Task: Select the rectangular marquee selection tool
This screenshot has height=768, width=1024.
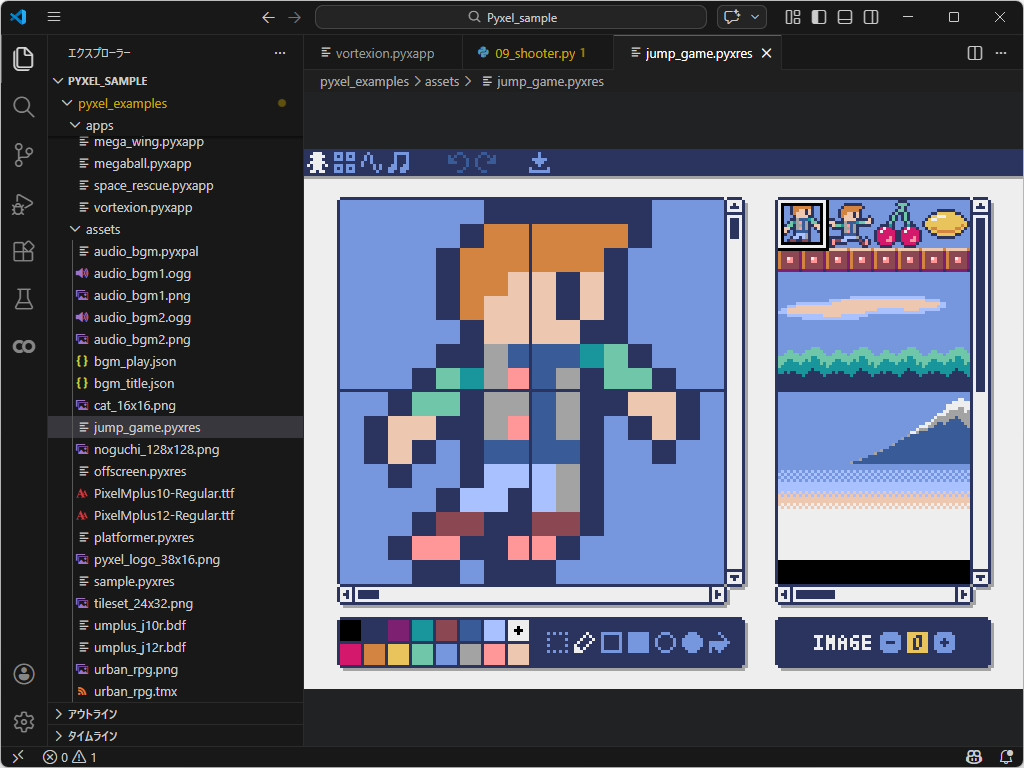Action: tap(557, 644)
